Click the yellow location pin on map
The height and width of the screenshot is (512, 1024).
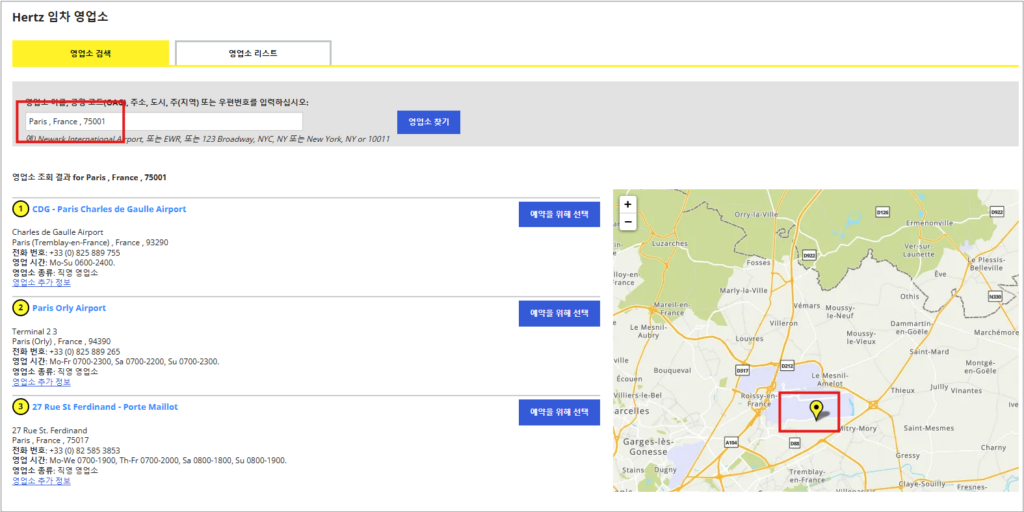click(x=816, y=410)
